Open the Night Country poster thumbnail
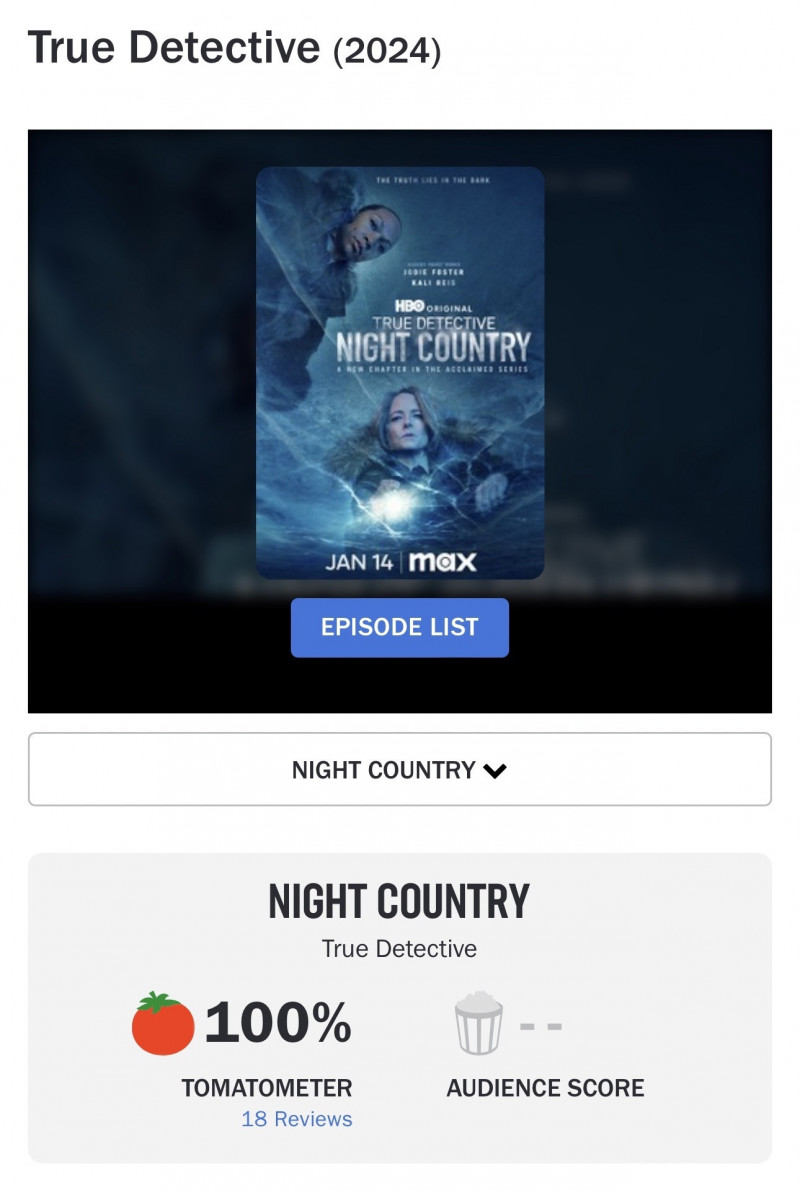 (x=400, y=373)
